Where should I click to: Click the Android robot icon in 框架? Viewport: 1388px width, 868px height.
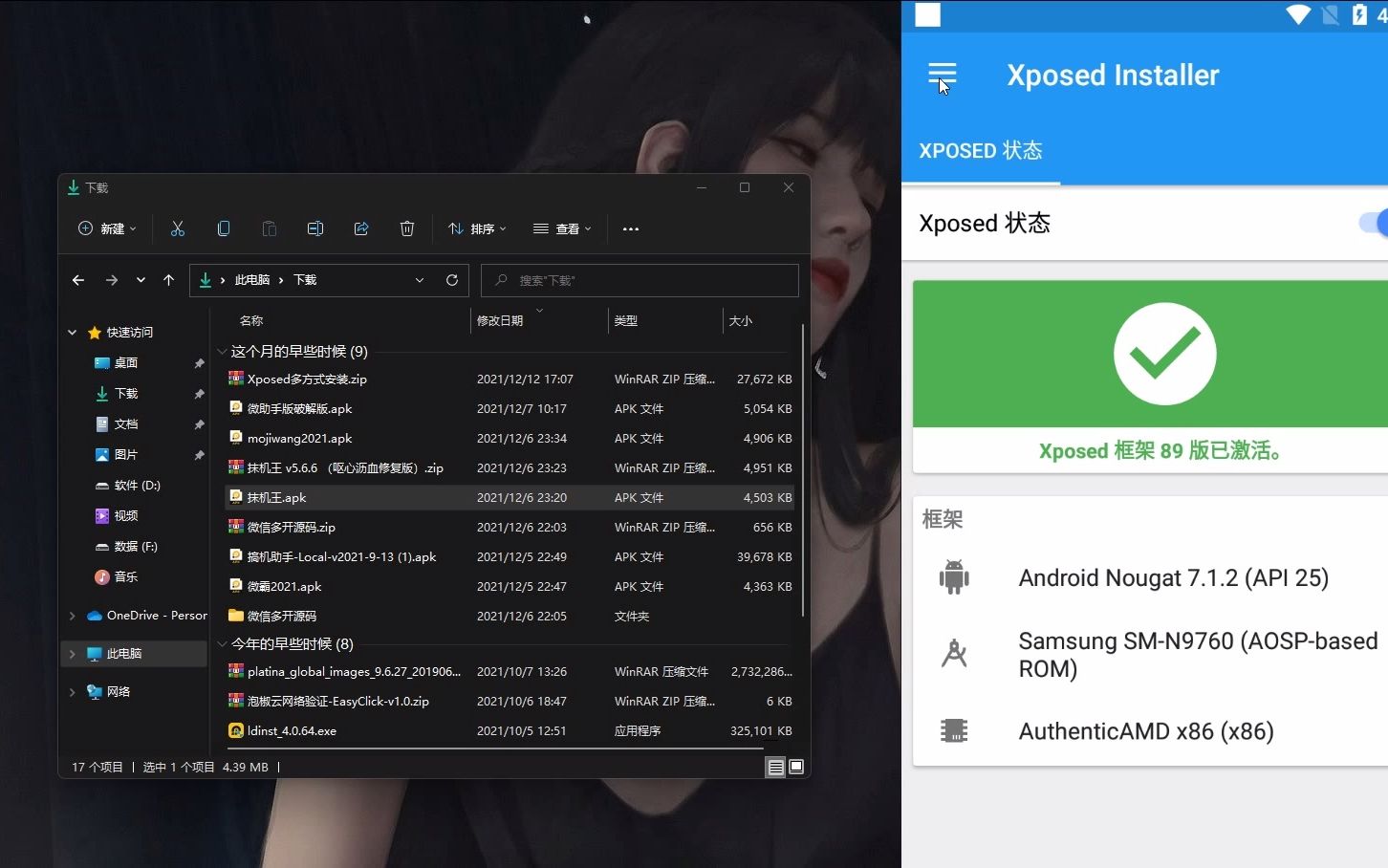[x=954, y=577]
